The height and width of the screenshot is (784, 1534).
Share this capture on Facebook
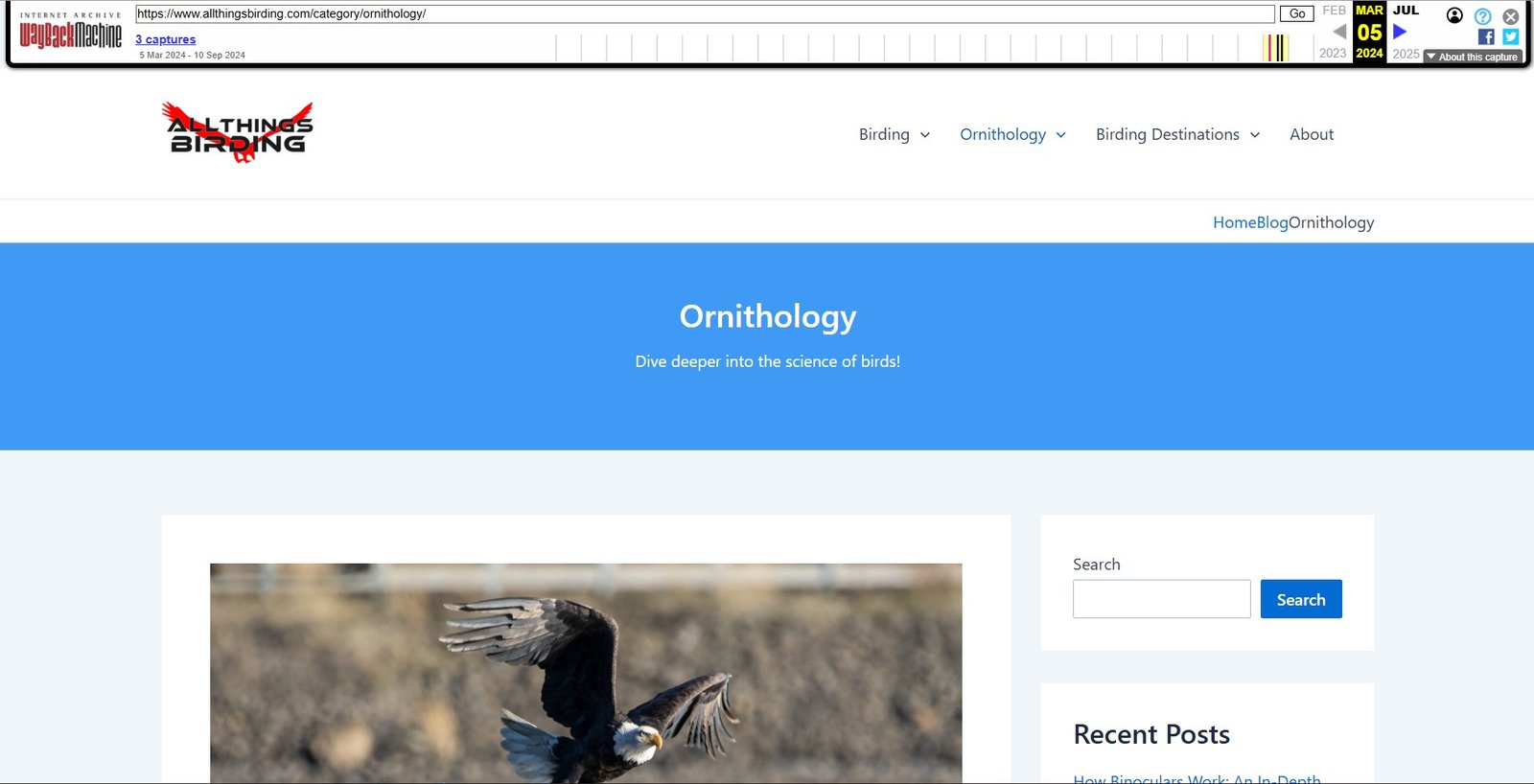1486,36
